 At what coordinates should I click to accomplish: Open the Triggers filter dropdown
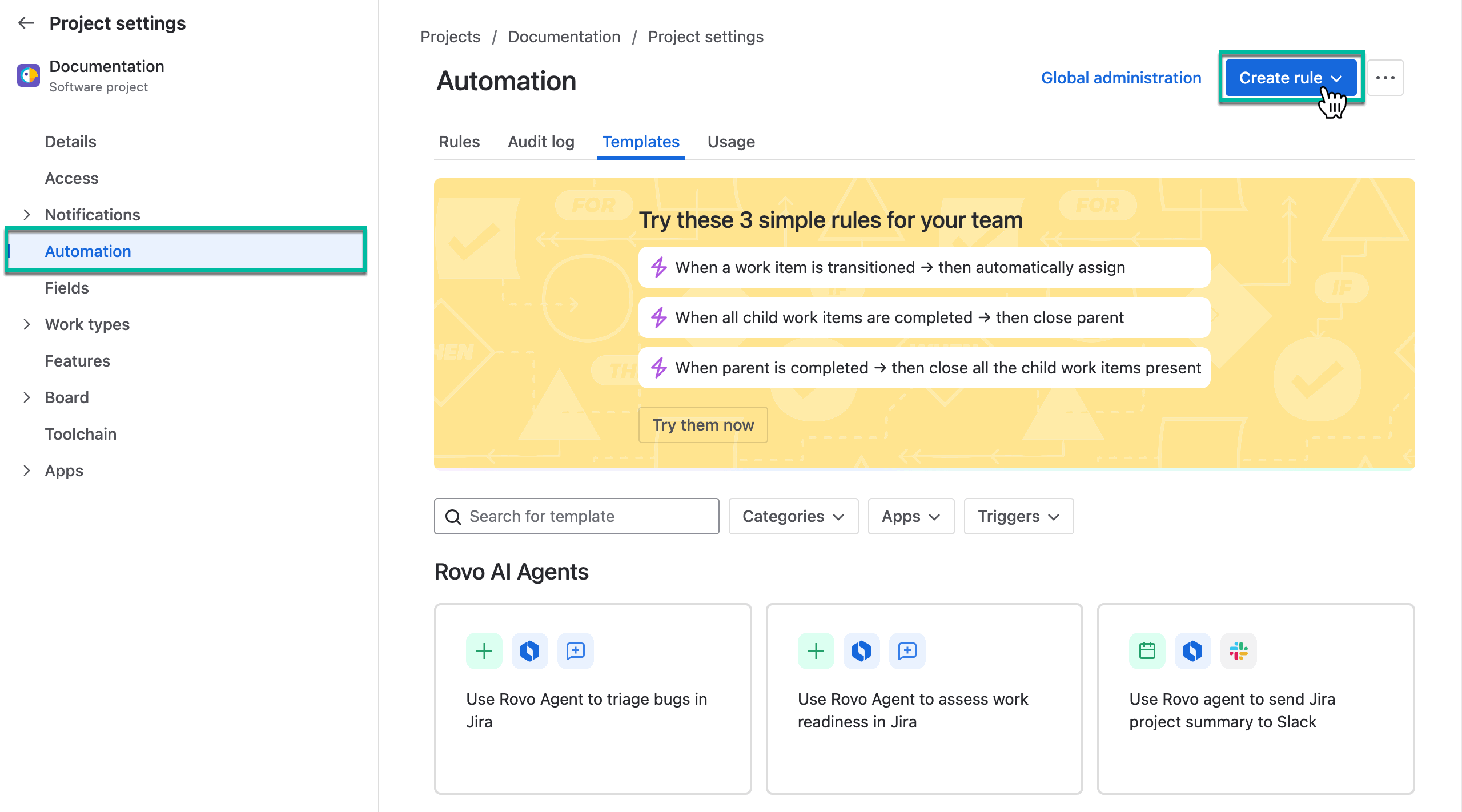pos(1018,516)
